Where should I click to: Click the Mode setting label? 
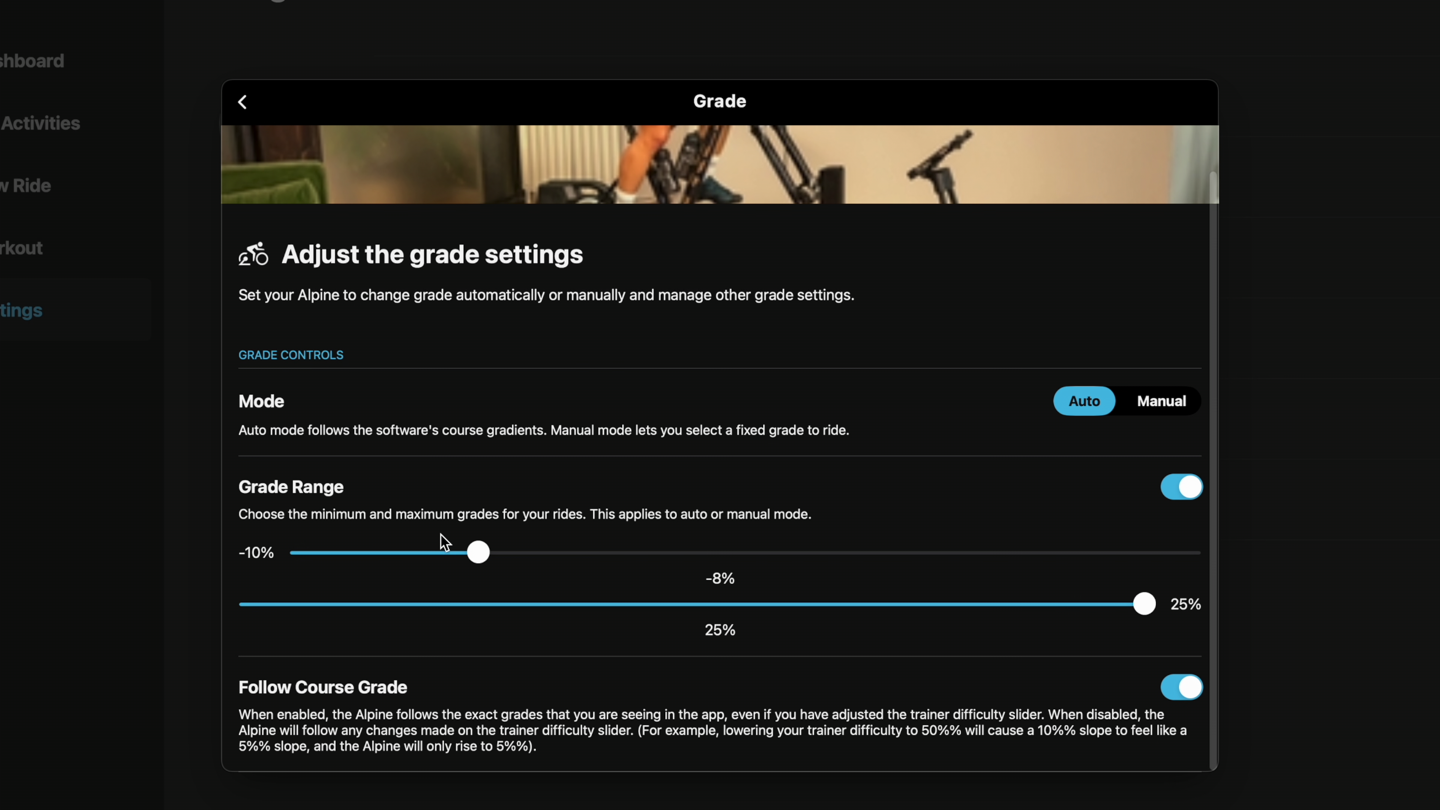tap(261, 401)
